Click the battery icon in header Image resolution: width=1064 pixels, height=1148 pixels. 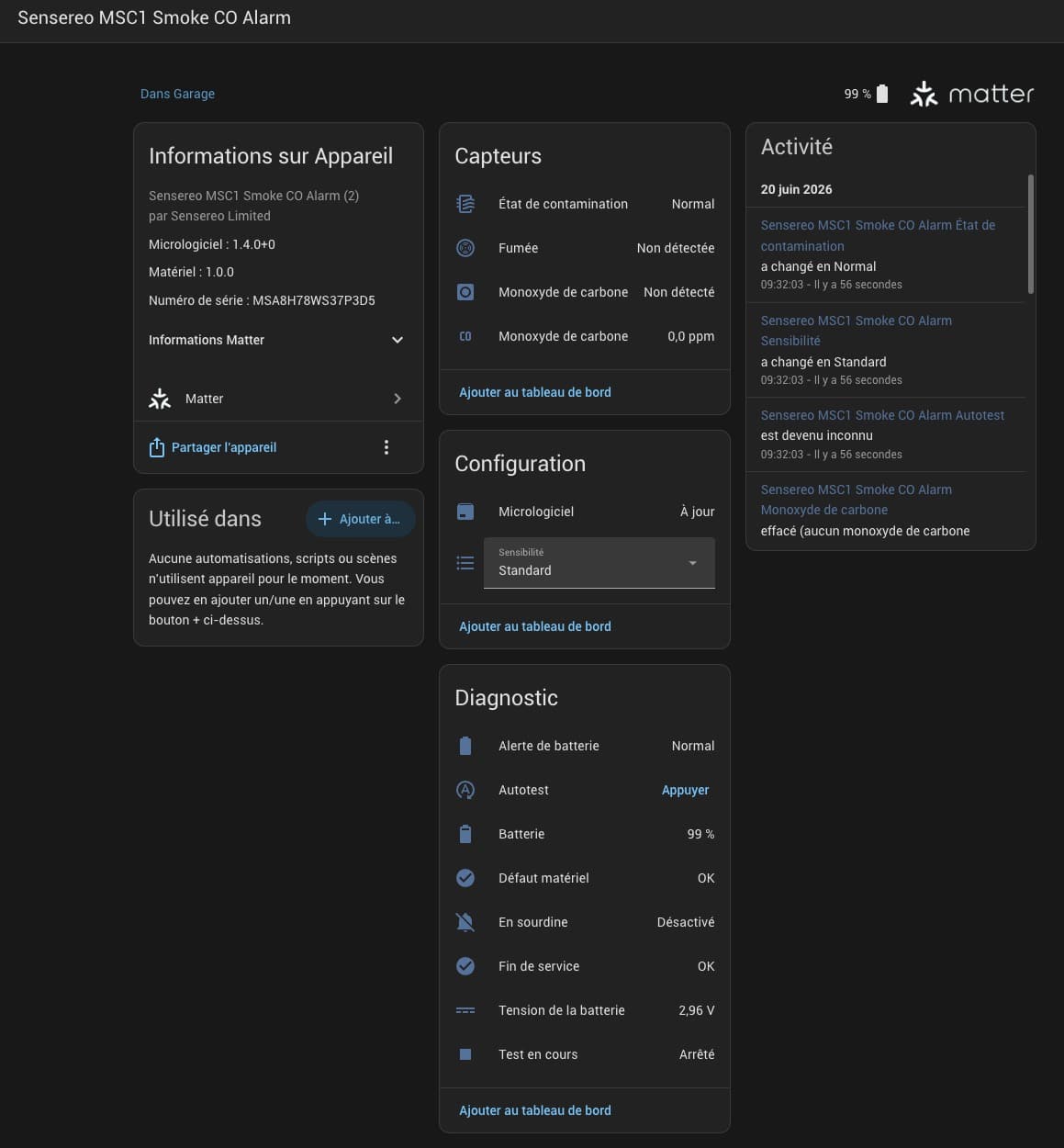click(x=882, y=94)
